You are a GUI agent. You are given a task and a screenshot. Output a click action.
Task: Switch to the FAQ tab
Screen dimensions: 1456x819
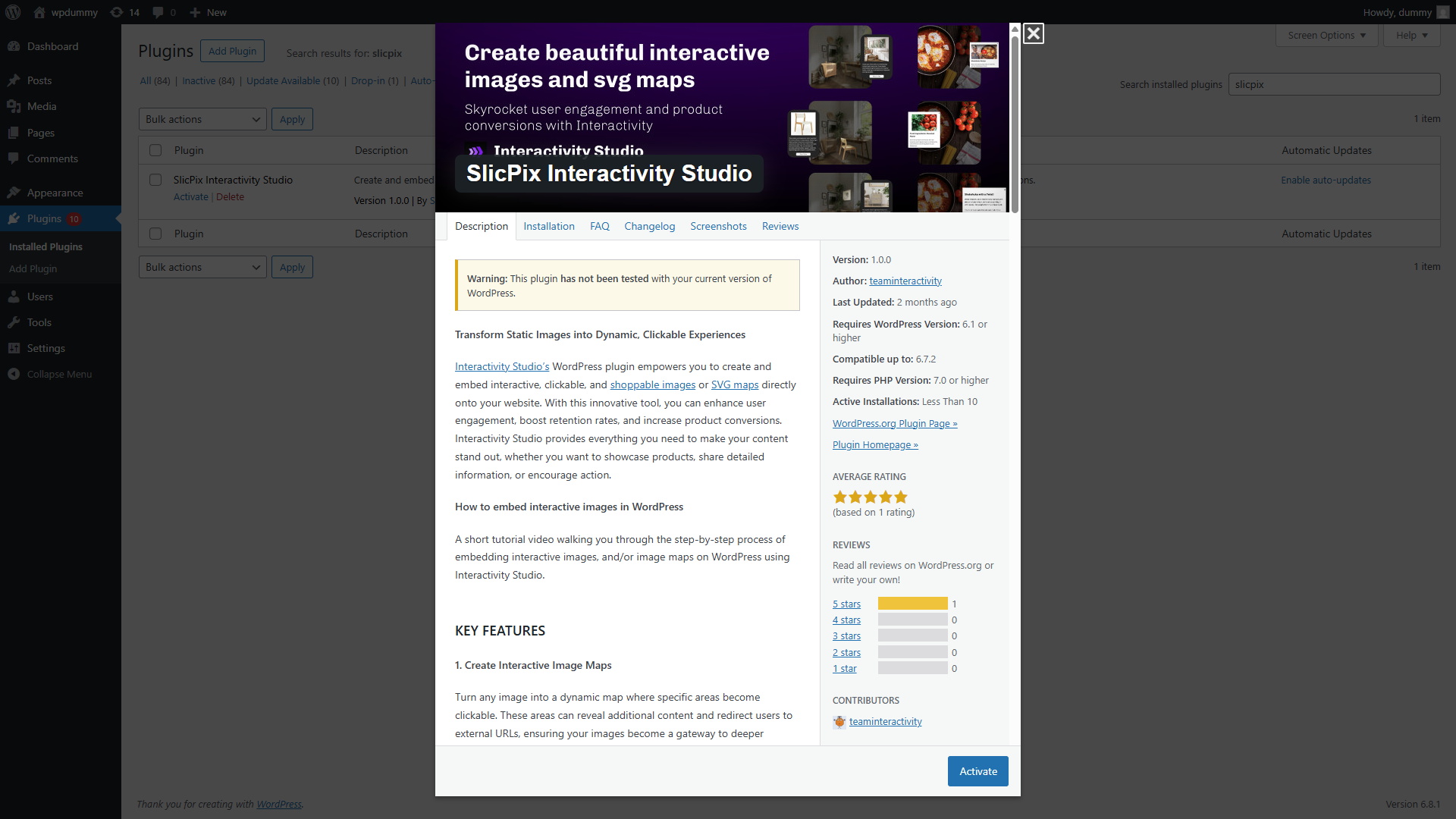point(600,226)
